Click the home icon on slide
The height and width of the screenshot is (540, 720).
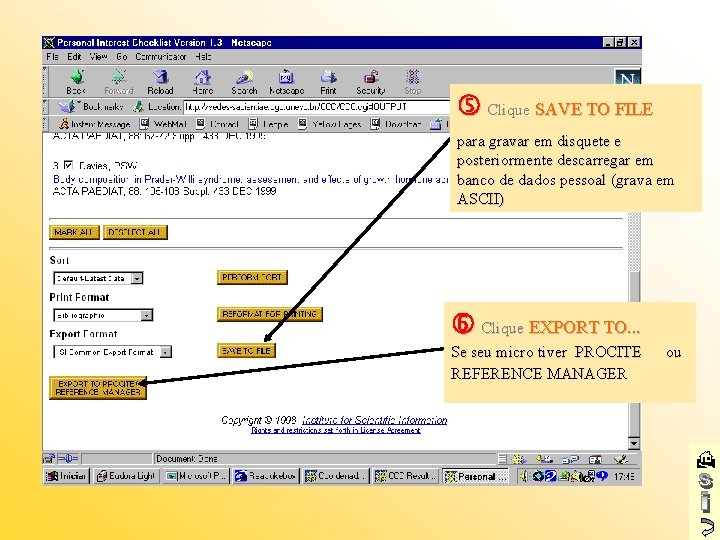pos(705,460)
